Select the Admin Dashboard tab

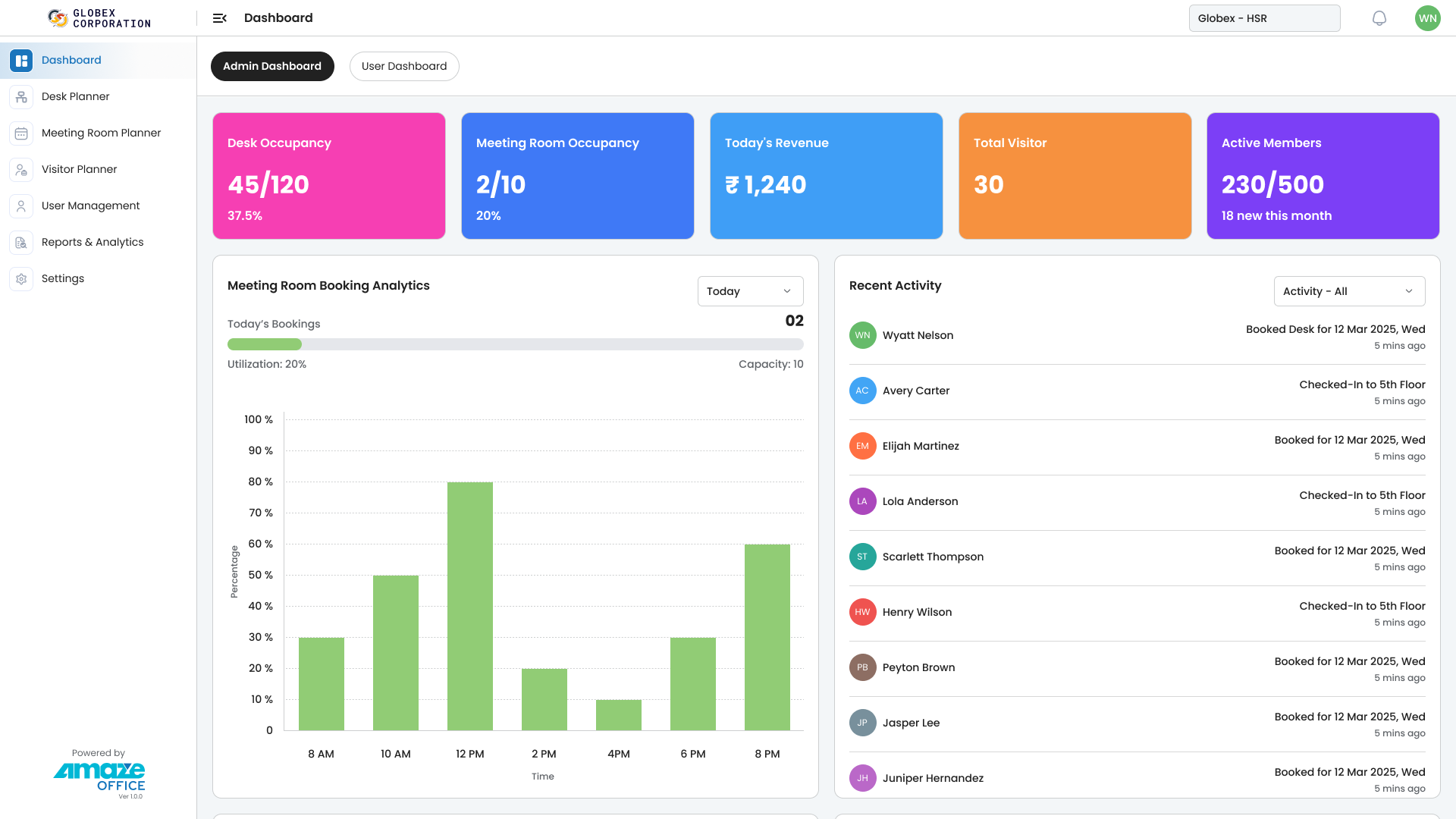(x=272, y=66)
